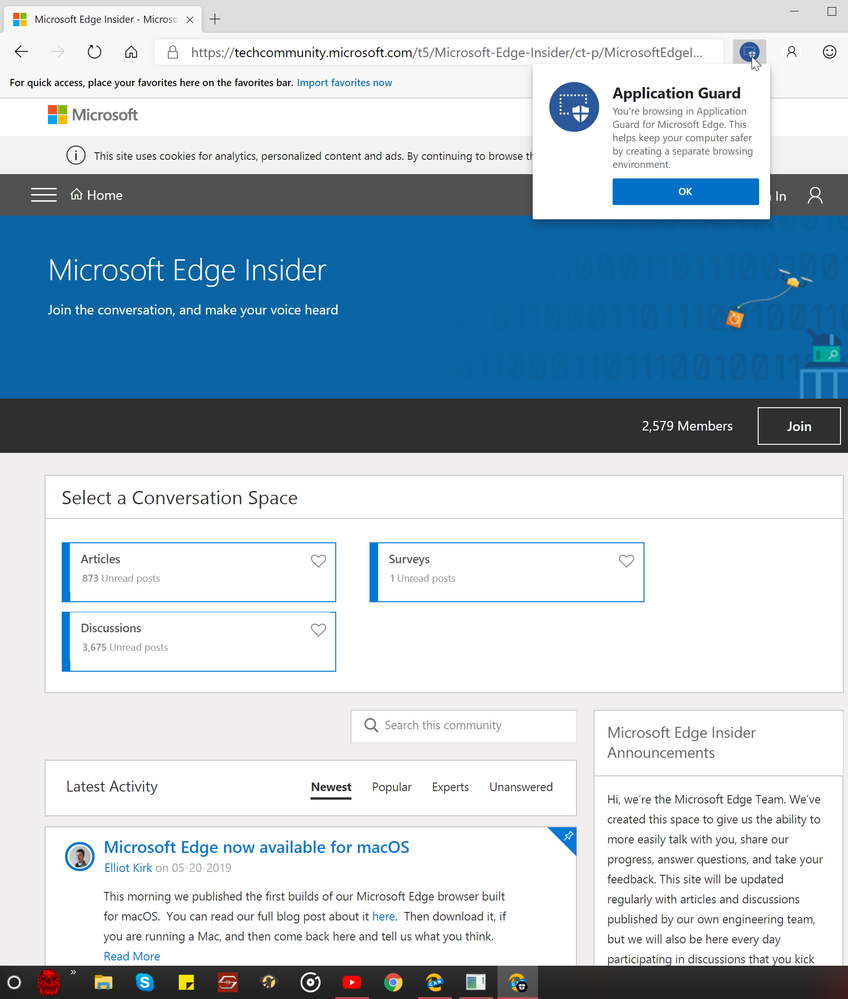Open File Explorer from taskbar
The width and height of the screenshot is (848, 999).
point(103,982)
